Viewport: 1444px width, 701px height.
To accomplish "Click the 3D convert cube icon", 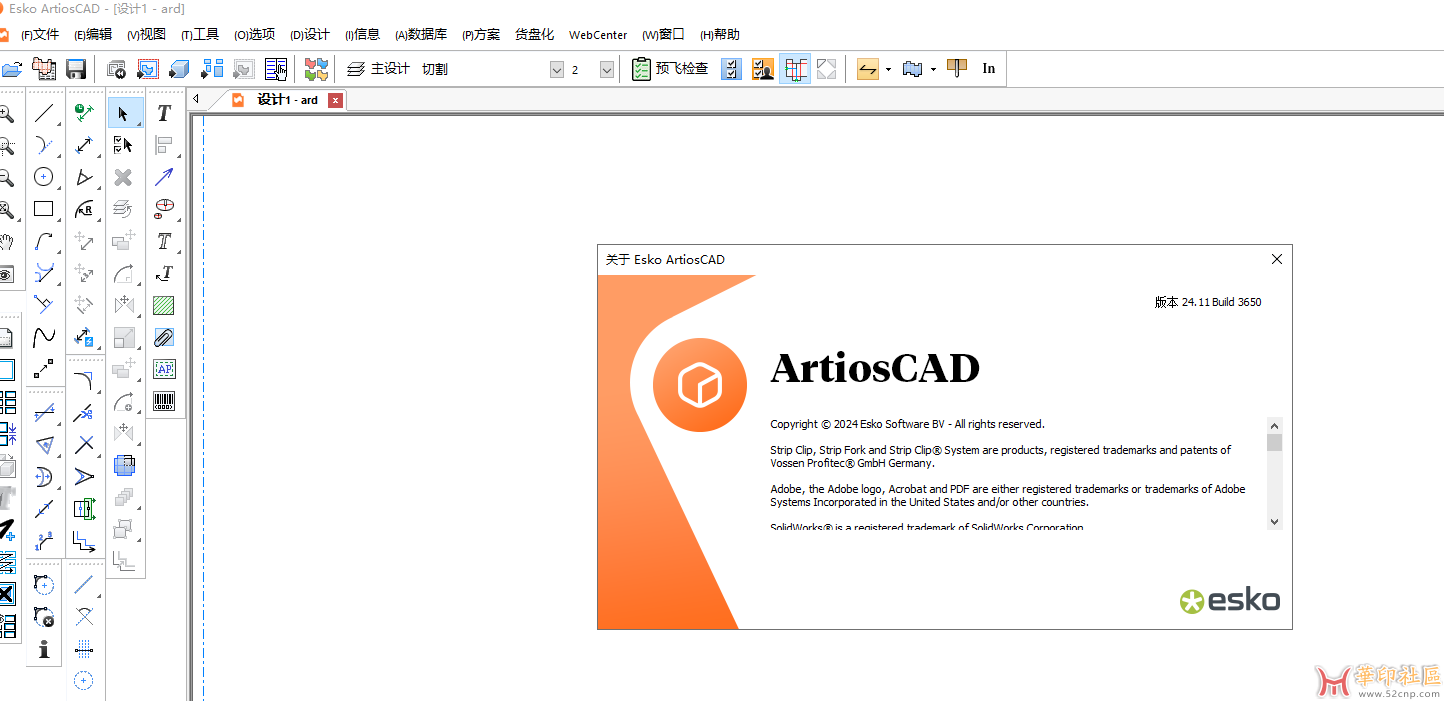I will [179, 69].
